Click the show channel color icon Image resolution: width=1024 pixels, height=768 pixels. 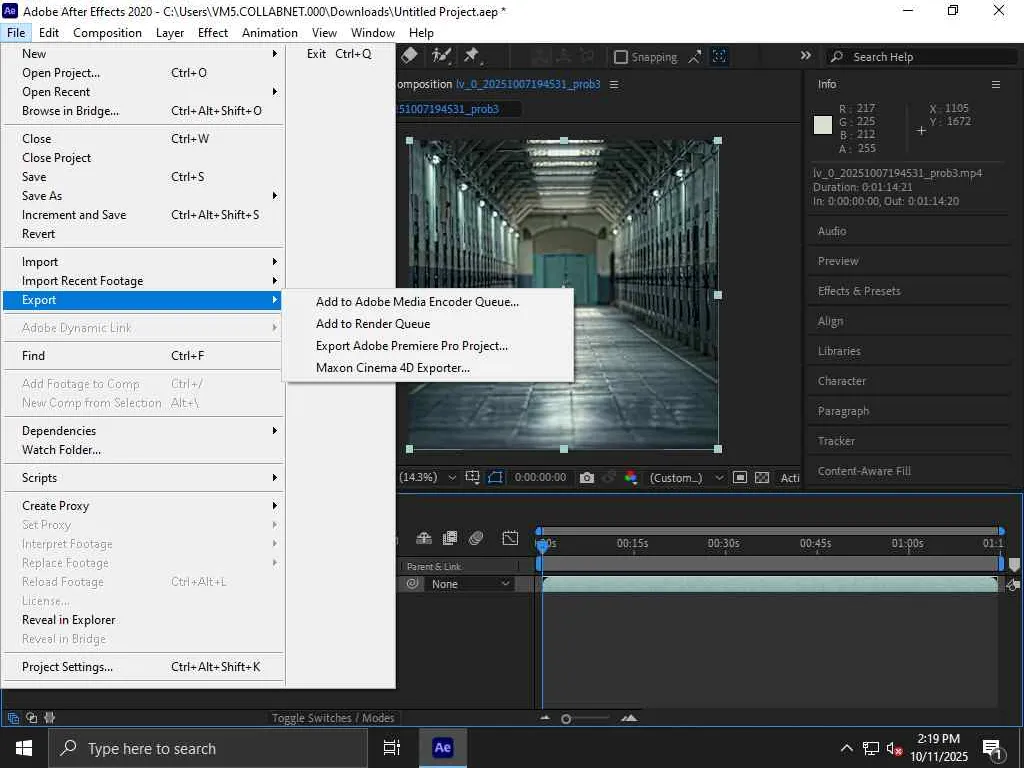click(631, 478)
